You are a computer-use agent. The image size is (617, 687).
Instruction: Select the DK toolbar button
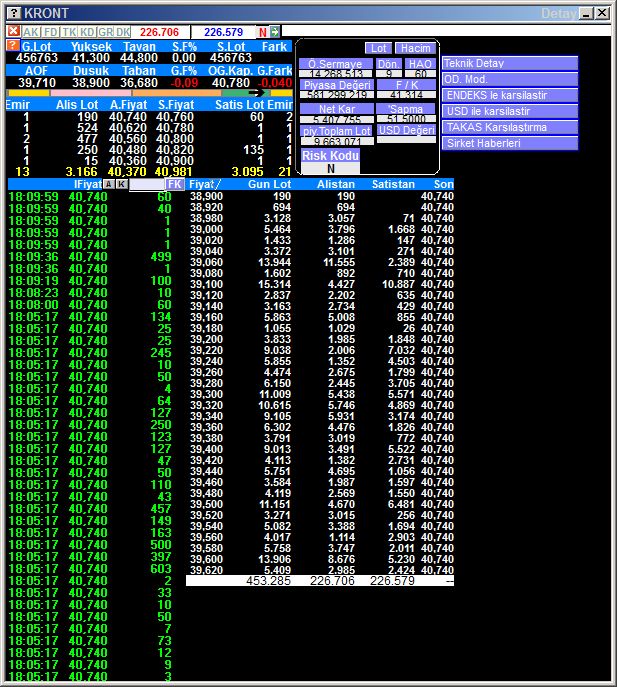pyautogui.click(x=123, y=32)
